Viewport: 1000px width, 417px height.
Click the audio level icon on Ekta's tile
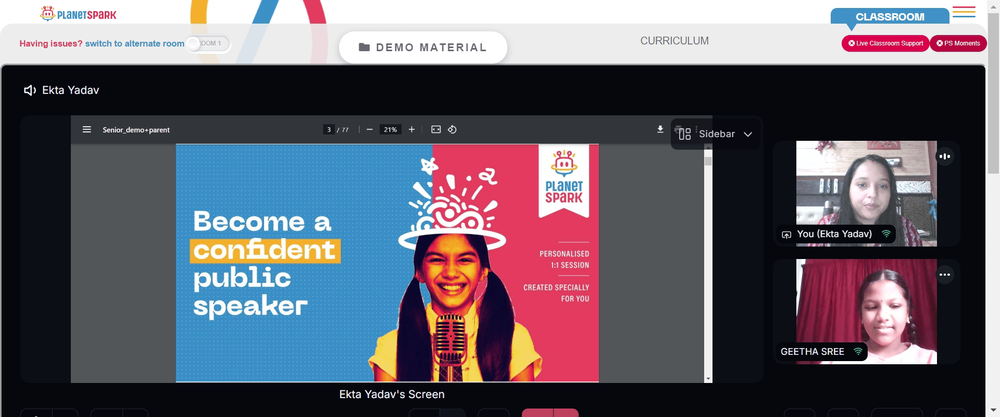click(x=945, y=156)
